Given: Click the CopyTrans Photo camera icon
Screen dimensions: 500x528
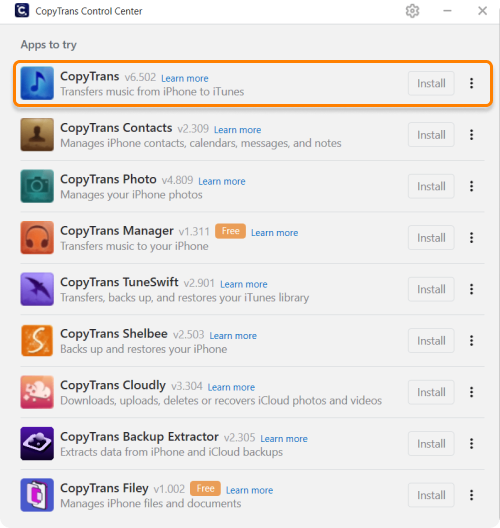Looking at the screenshot, I should [37, 186].
